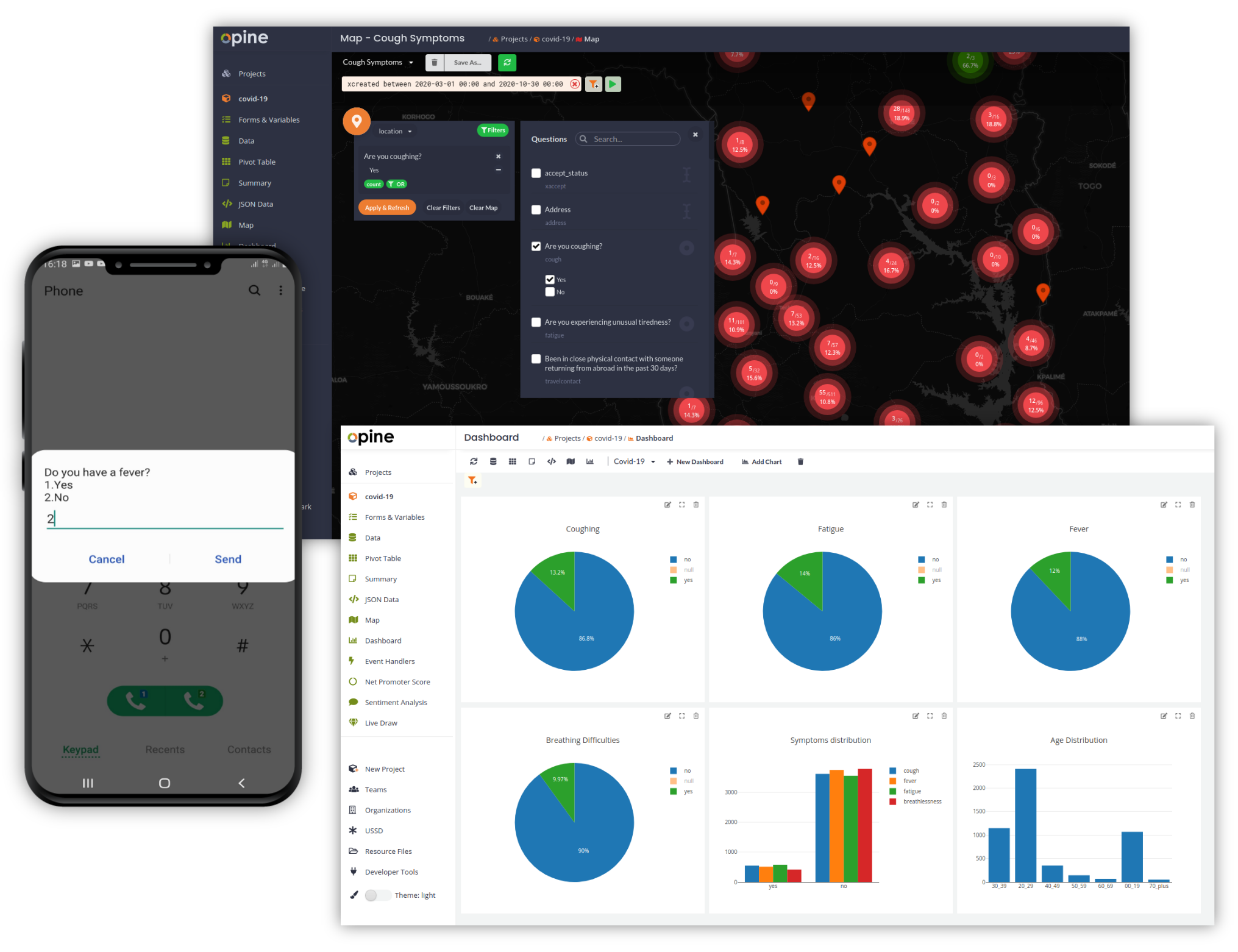Delete the Fever chart with trash icon
This screenshot has width=1238, height=952.
1192,505
